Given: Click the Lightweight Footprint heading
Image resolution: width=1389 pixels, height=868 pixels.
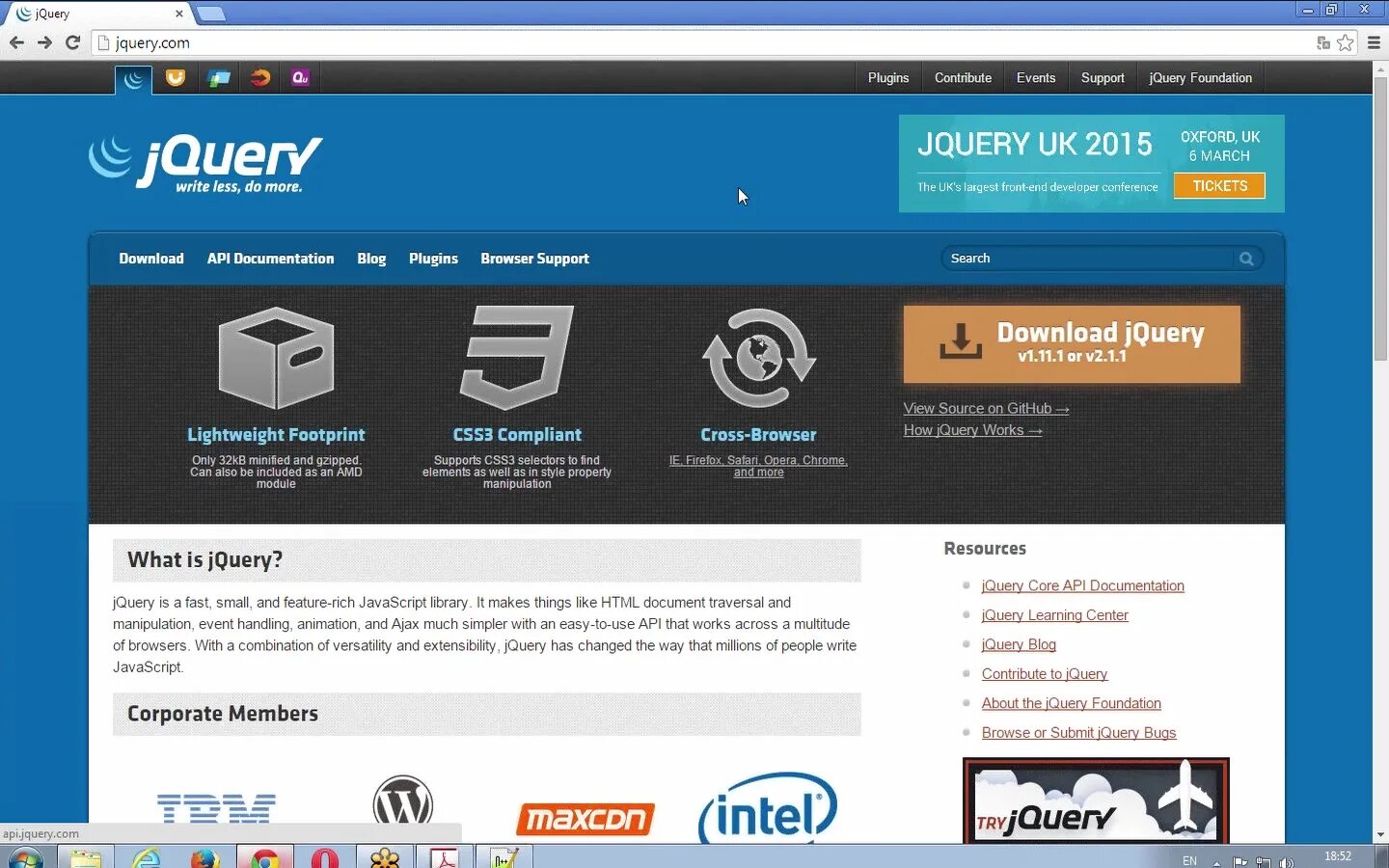Looking at the screenshot, I should pos(276,435).
